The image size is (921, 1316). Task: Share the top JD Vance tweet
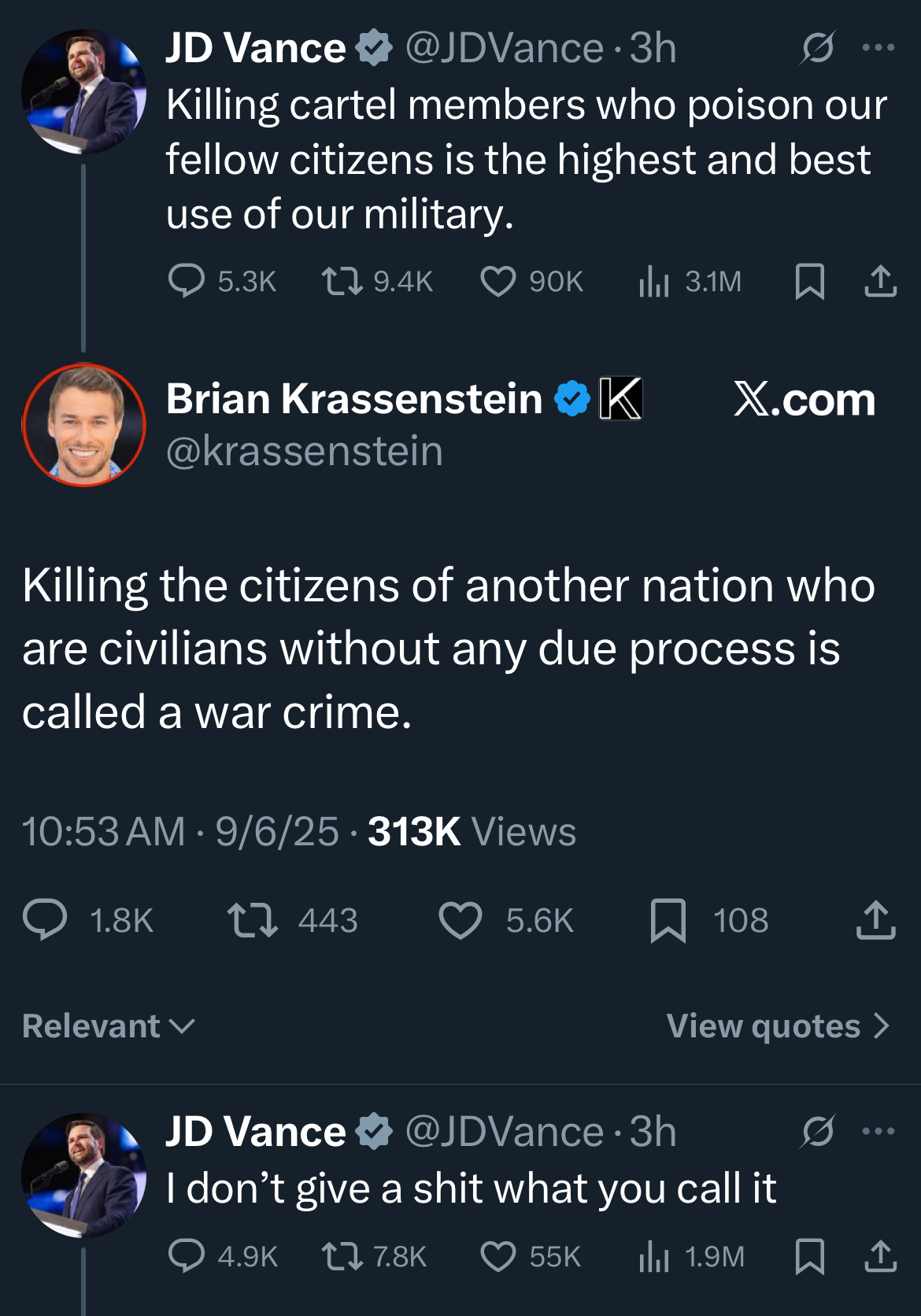[880, 281]
